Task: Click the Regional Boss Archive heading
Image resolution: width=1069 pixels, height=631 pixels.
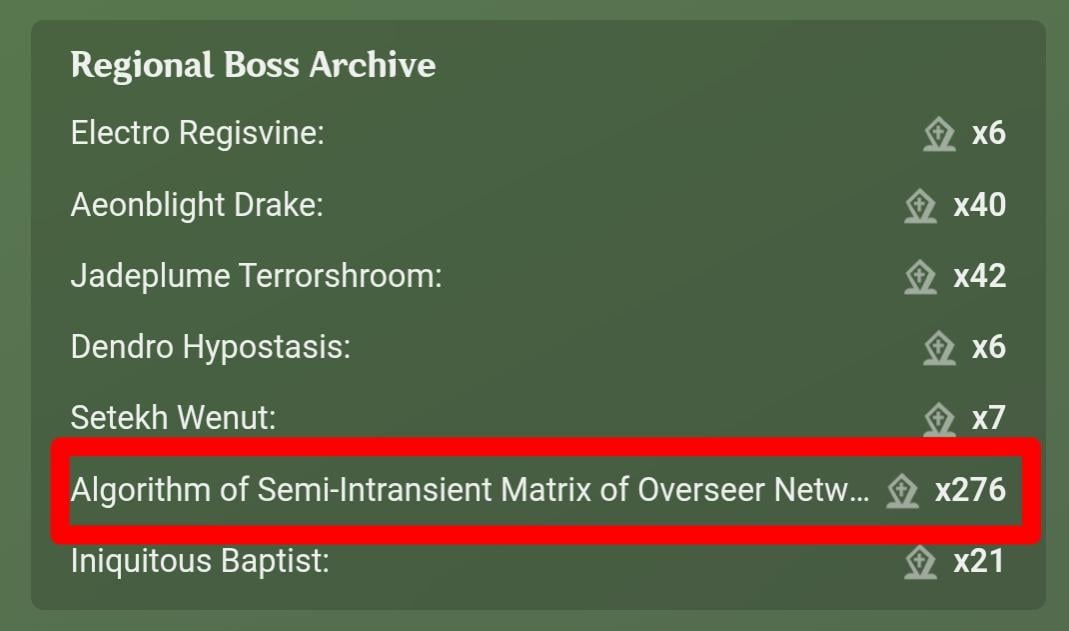Action: point(253,65)
